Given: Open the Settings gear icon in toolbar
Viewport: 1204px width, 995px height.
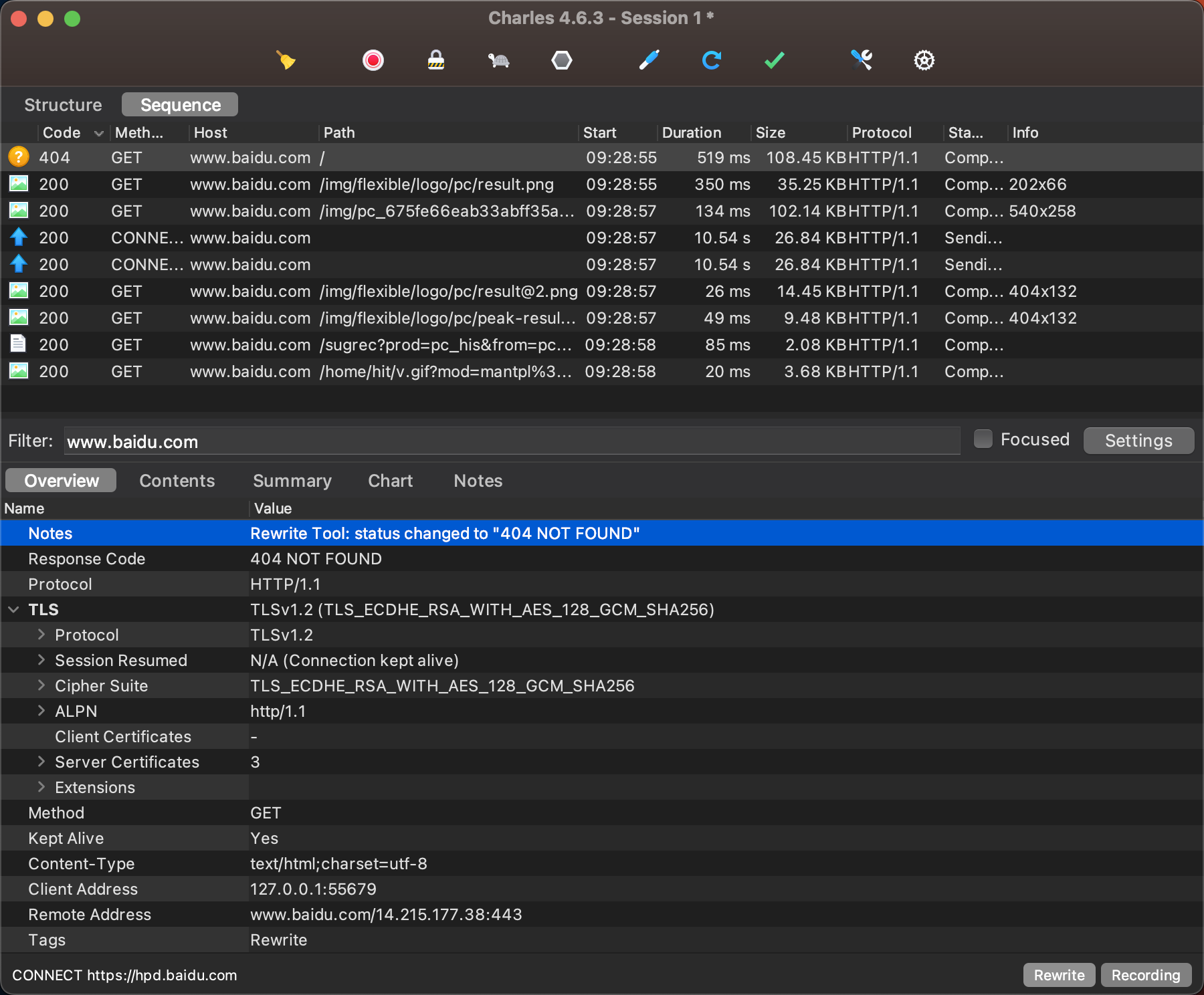Looking at the screenshot, I should 924,60.
